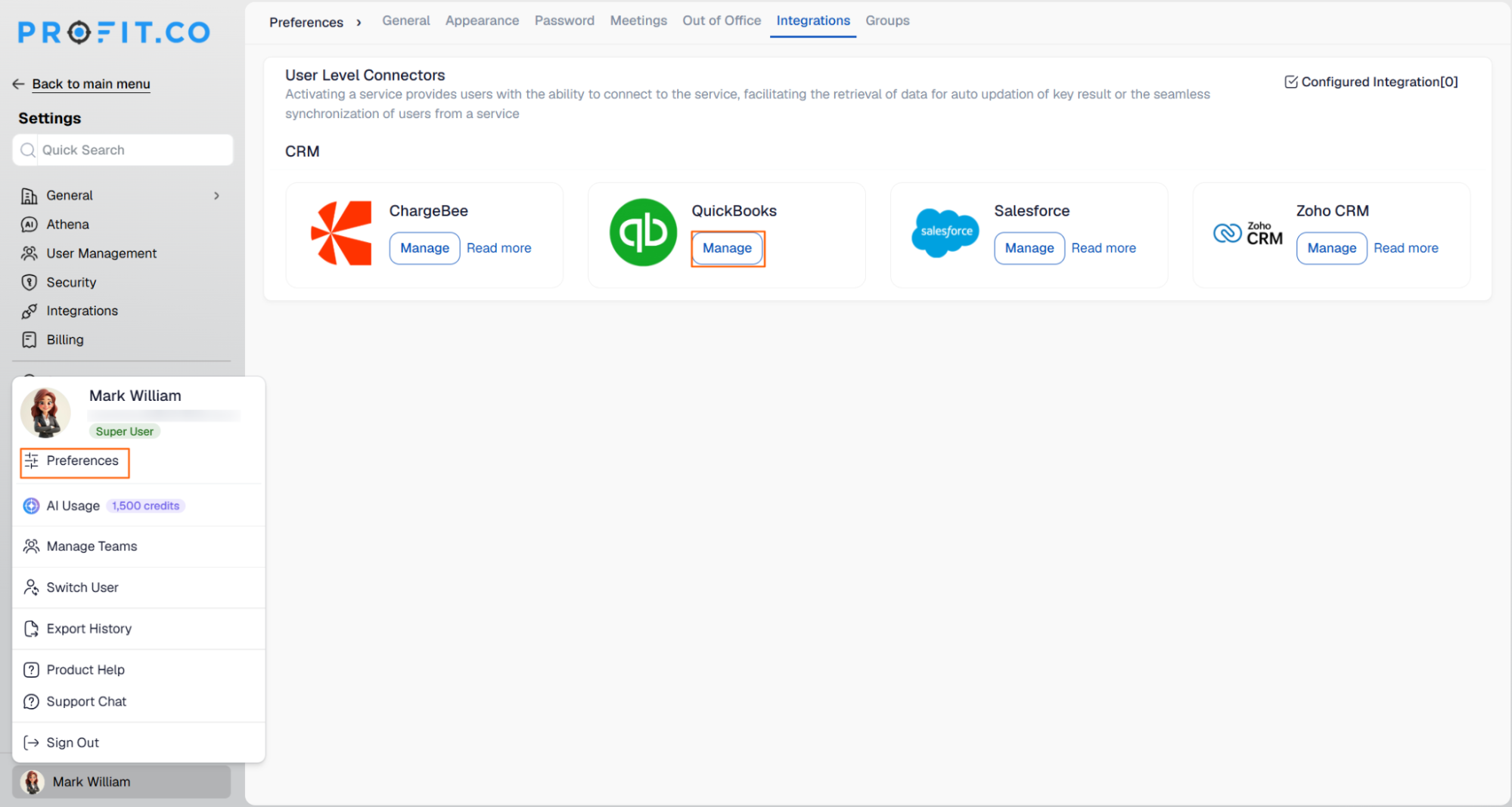
Task: Open Read more link for ChargeBee
Action: 498,248
